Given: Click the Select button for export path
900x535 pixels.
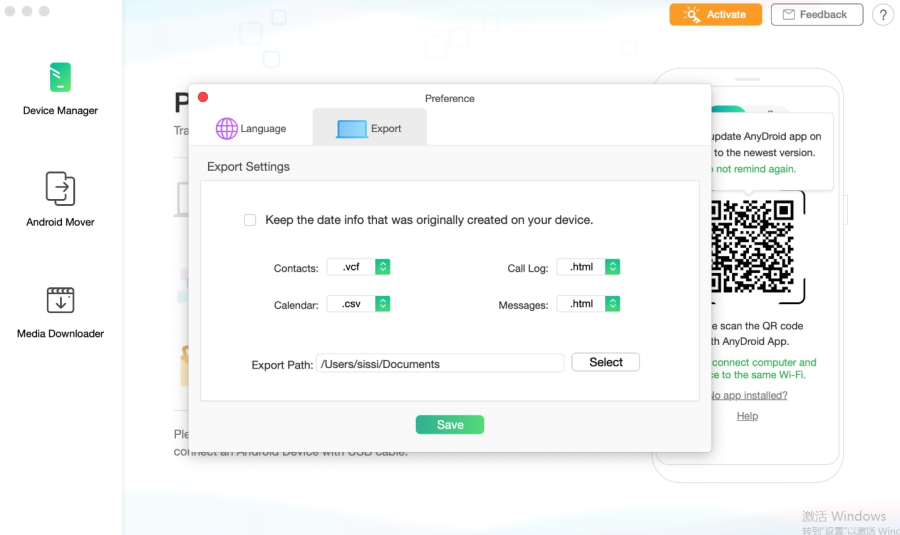Looking at the screenshot, I should click(x=606, y=362).
